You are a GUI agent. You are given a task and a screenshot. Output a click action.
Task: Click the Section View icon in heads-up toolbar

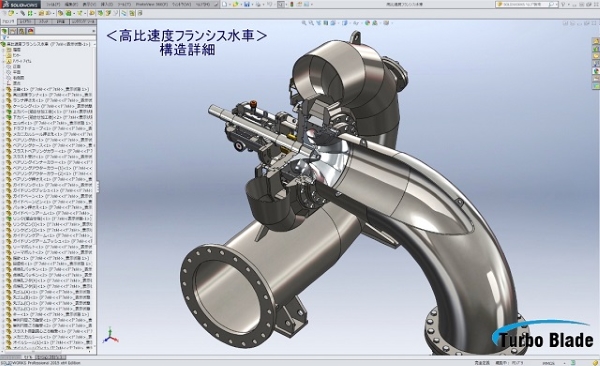(326, 23)
